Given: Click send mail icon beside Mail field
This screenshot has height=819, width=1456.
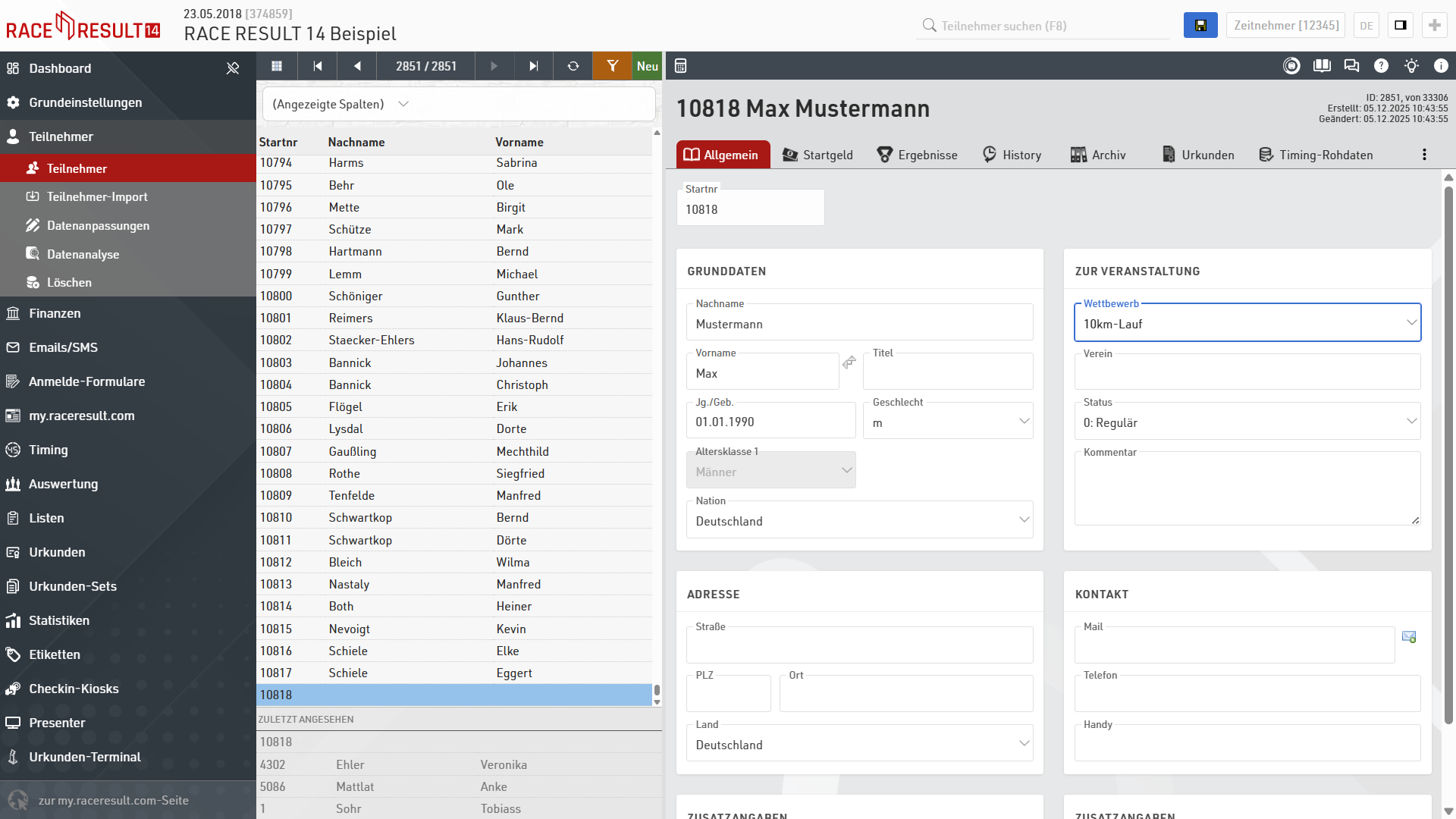Looking at the screenshot, I should 1409,637.
